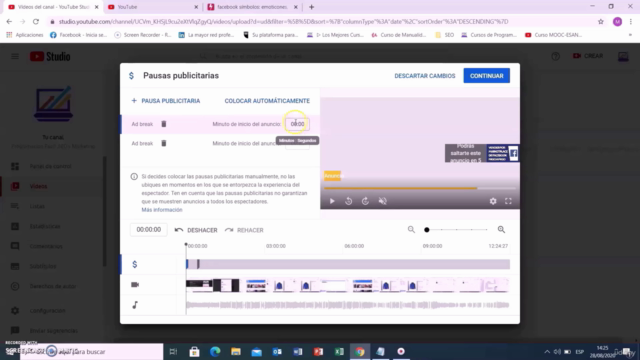The width and height of the screenshot is (640, 360).
Task: Open the help question mark icon
Action: (x=556, y=56)
